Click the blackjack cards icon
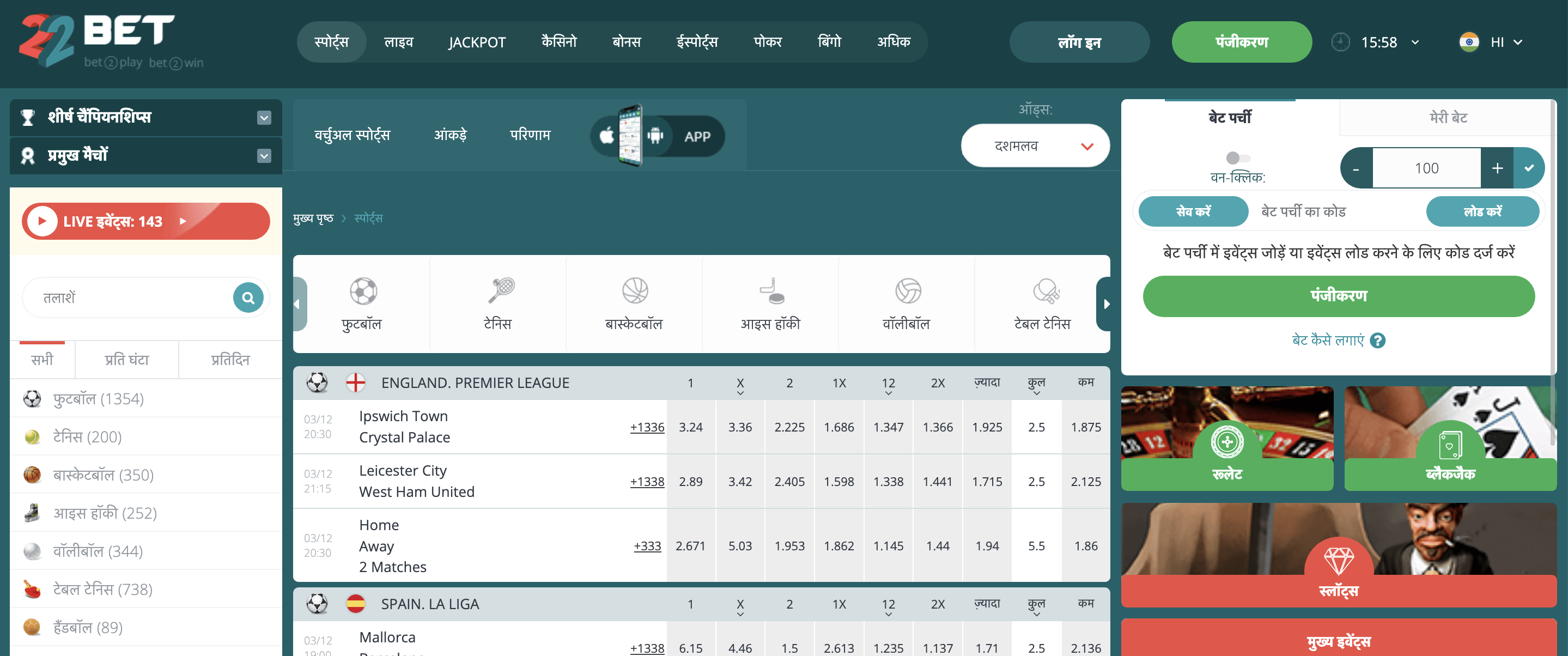 click(1450, 446)
